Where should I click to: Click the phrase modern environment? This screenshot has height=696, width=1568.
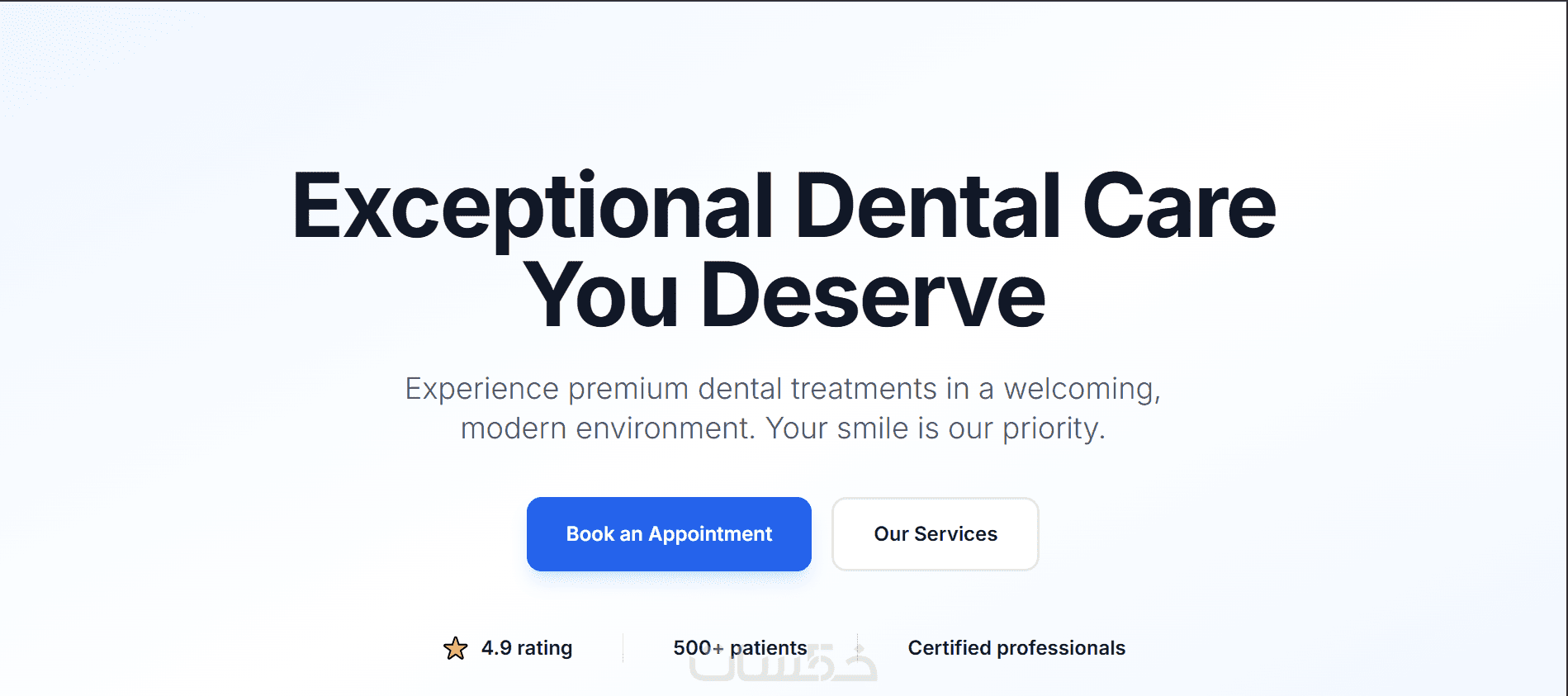coord(607,428)
